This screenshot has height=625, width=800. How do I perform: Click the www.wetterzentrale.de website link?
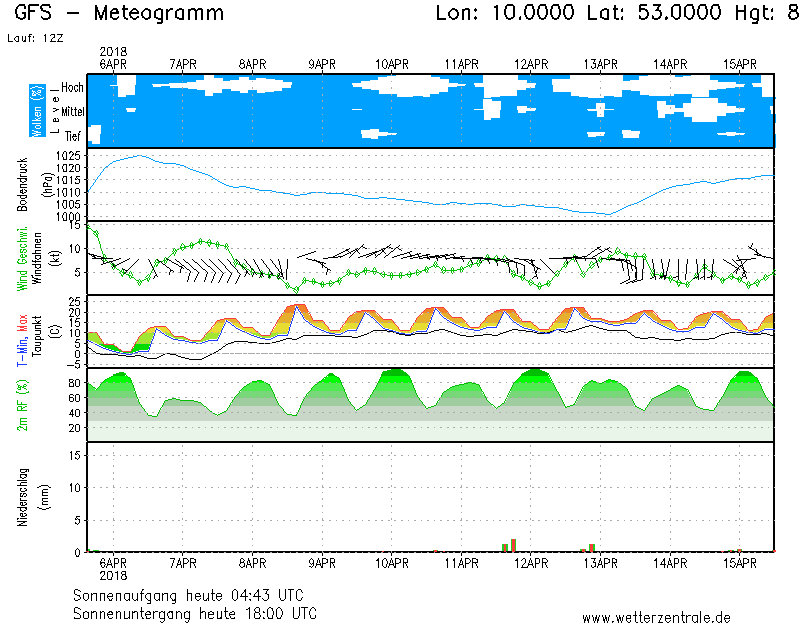click(x=656, y=617)
